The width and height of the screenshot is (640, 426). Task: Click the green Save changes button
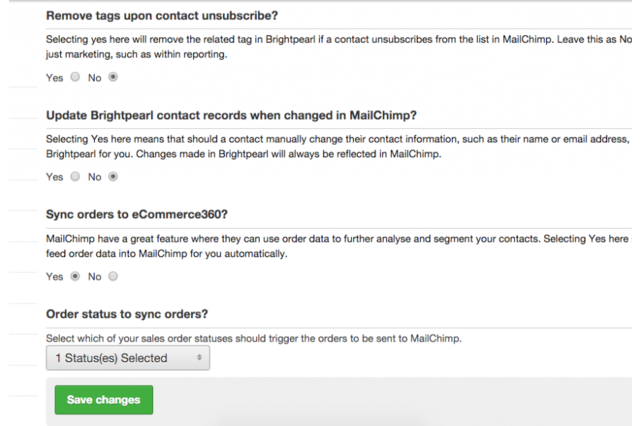pos(103,400)
